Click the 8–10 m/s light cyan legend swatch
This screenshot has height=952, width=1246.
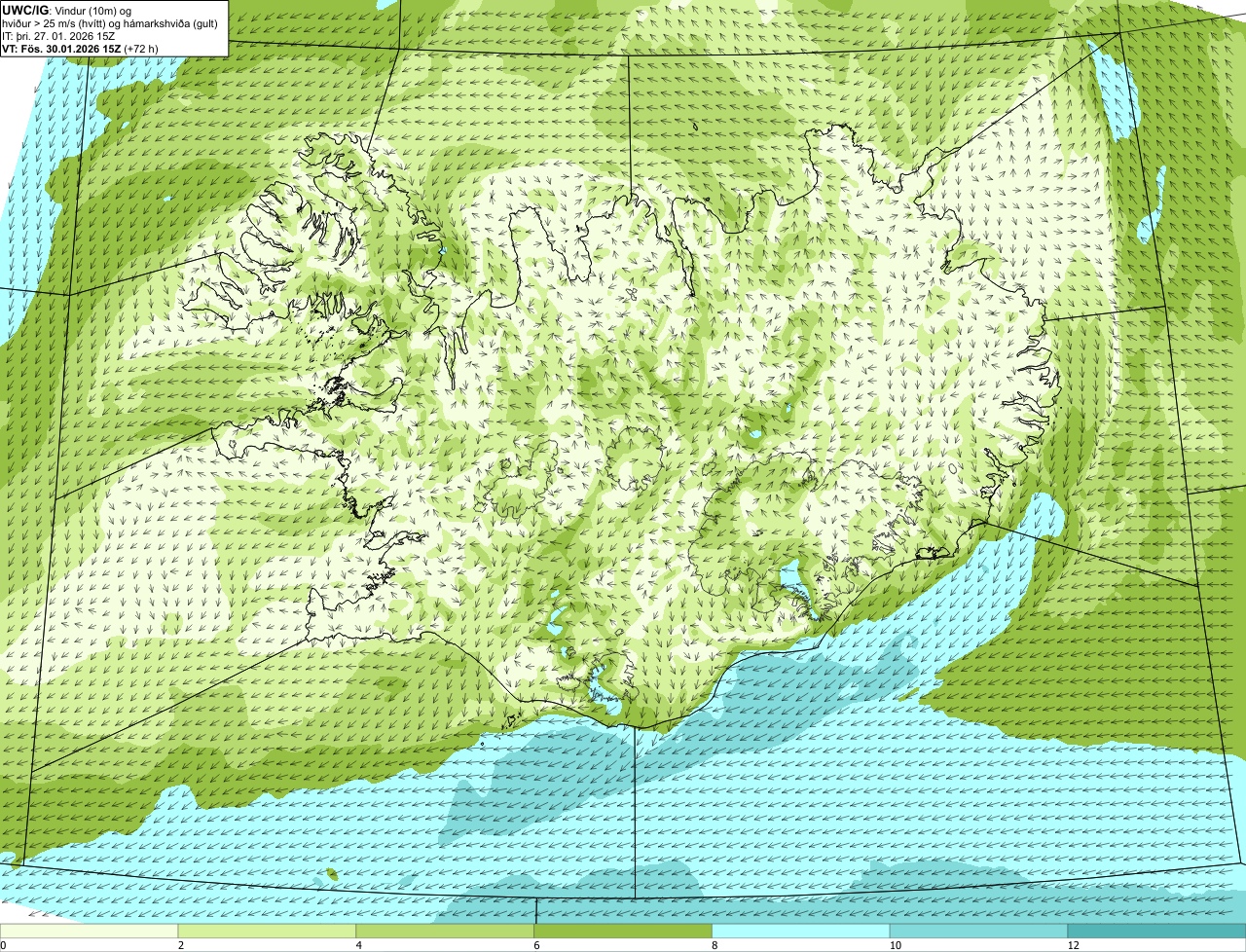point(801,932)
